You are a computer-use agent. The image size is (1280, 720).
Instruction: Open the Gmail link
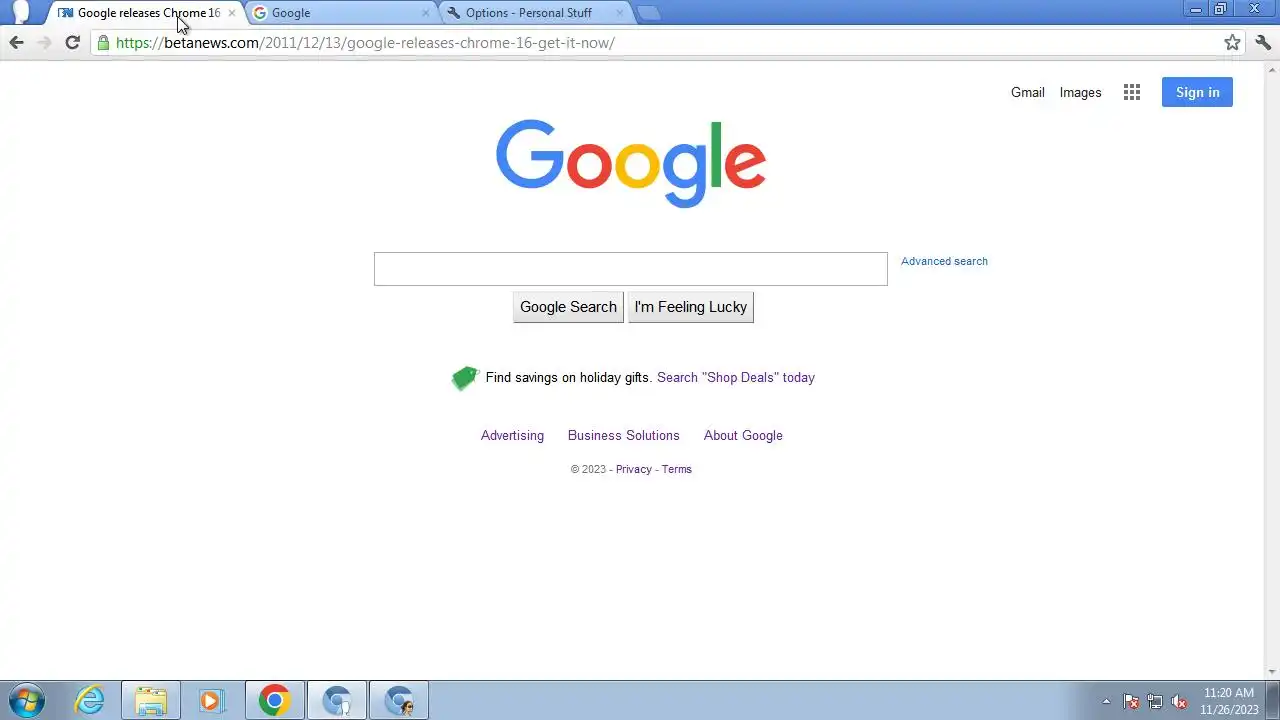coord(1027,92)
